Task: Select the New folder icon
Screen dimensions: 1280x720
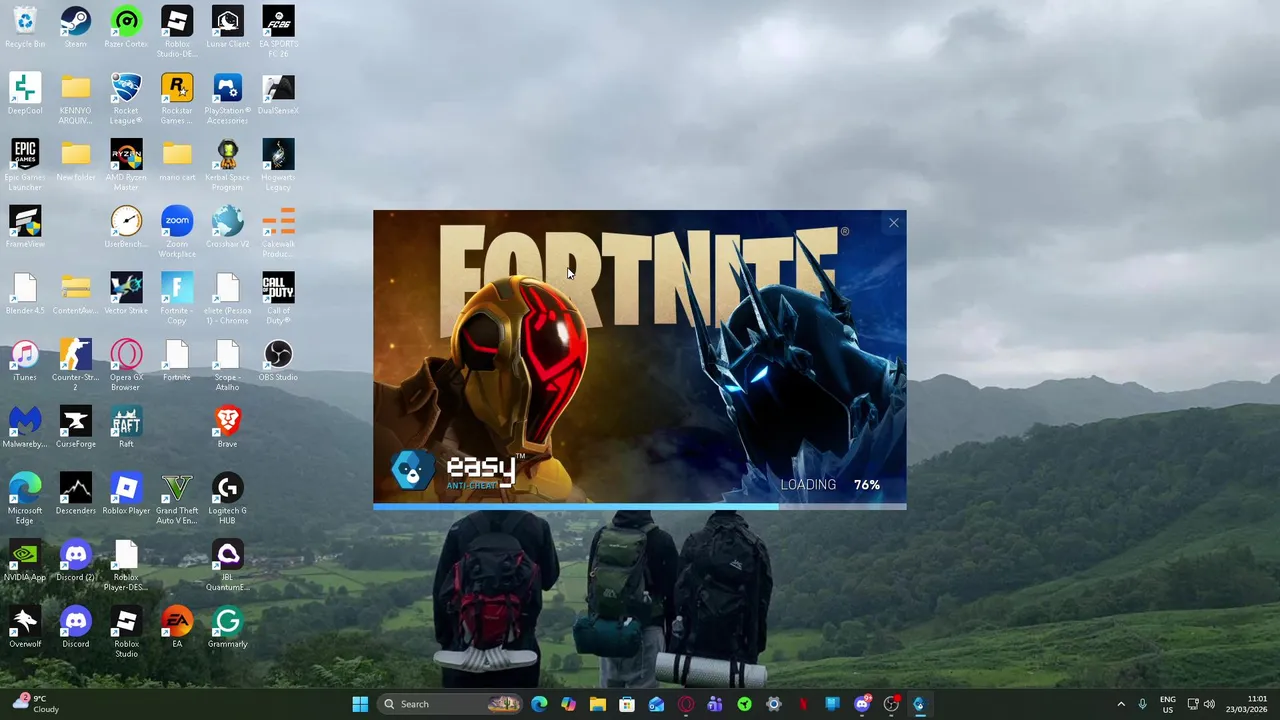Action: click(x=76, y=161)
